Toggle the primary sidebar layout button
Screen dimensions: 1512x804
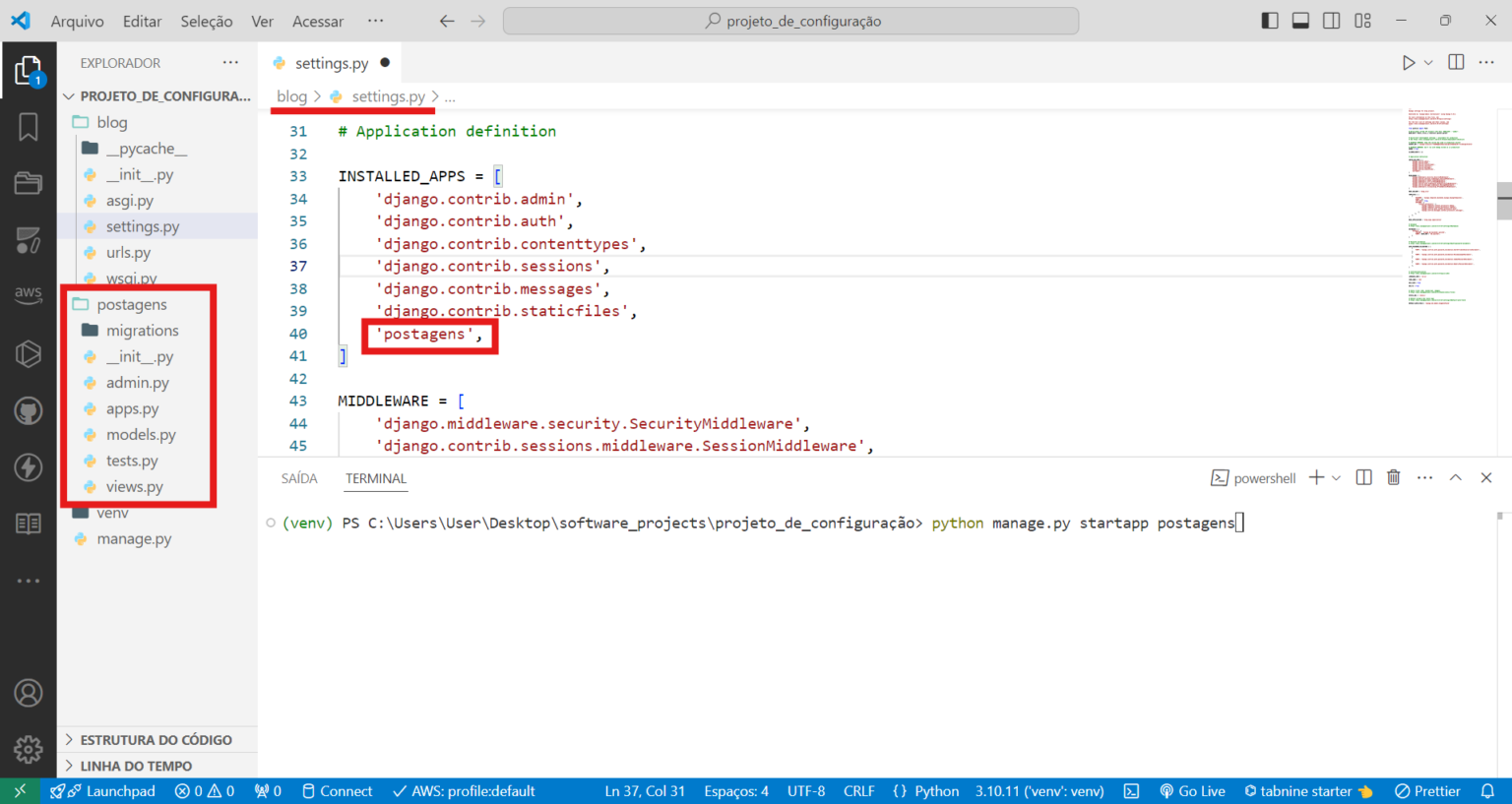click(1270, 21)
